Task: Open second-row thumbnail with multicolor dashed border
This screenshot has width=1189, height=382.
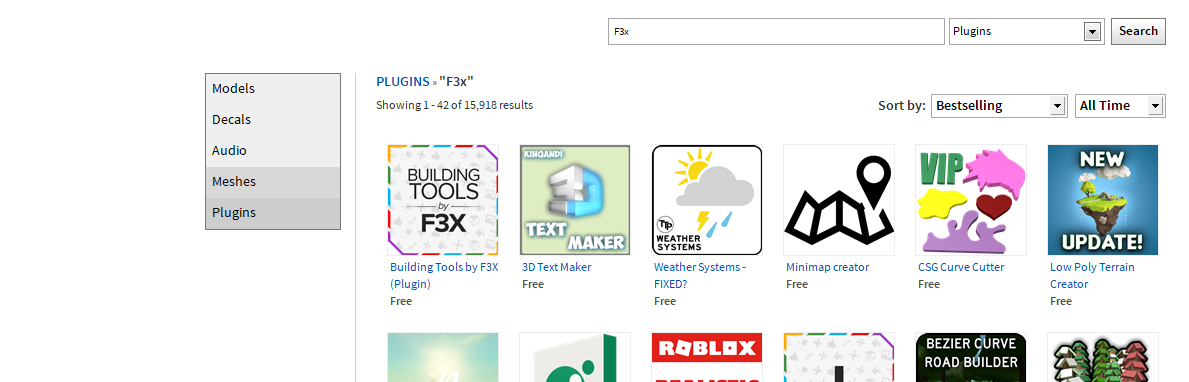Action: coord(839,357)
